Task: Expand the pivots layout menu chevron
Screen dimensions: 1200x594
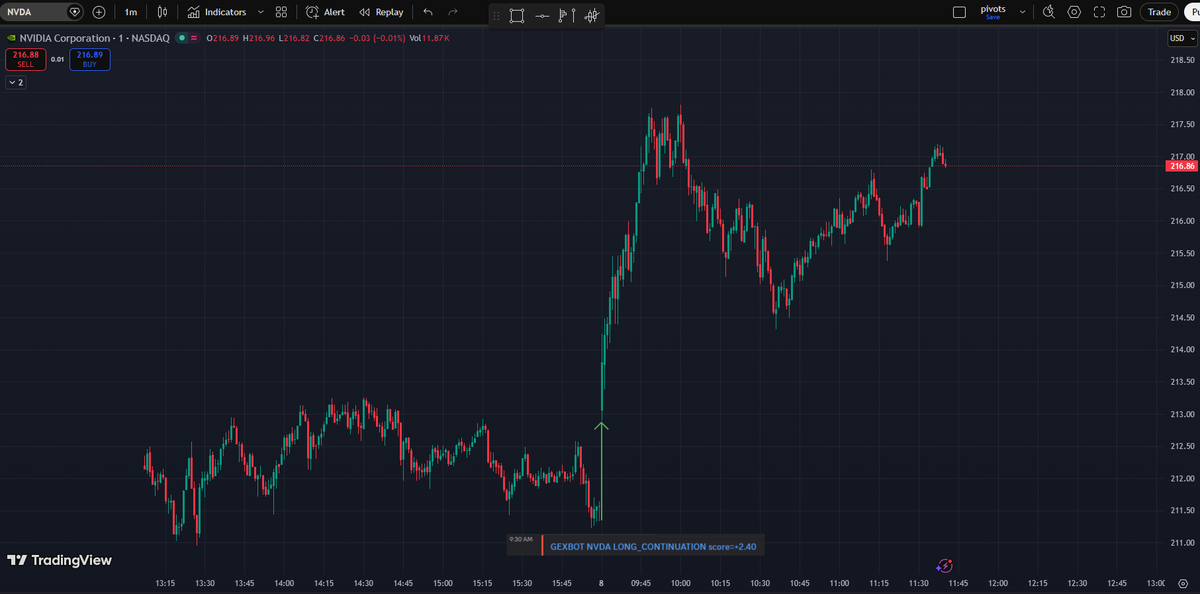Action: point(1022,12)
